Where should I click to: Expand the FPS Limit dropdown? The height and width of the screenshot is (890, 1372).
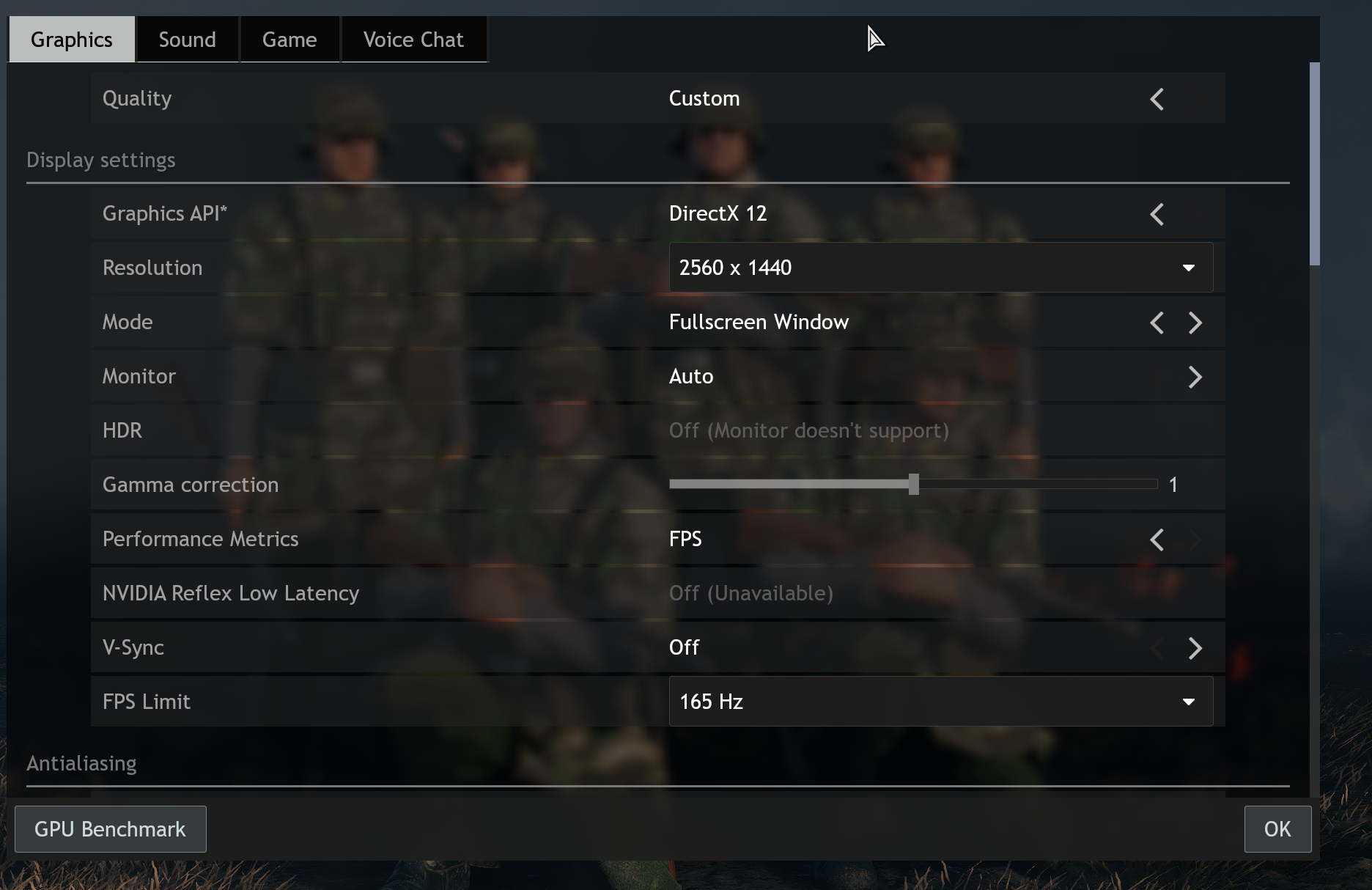coord(940,702)
